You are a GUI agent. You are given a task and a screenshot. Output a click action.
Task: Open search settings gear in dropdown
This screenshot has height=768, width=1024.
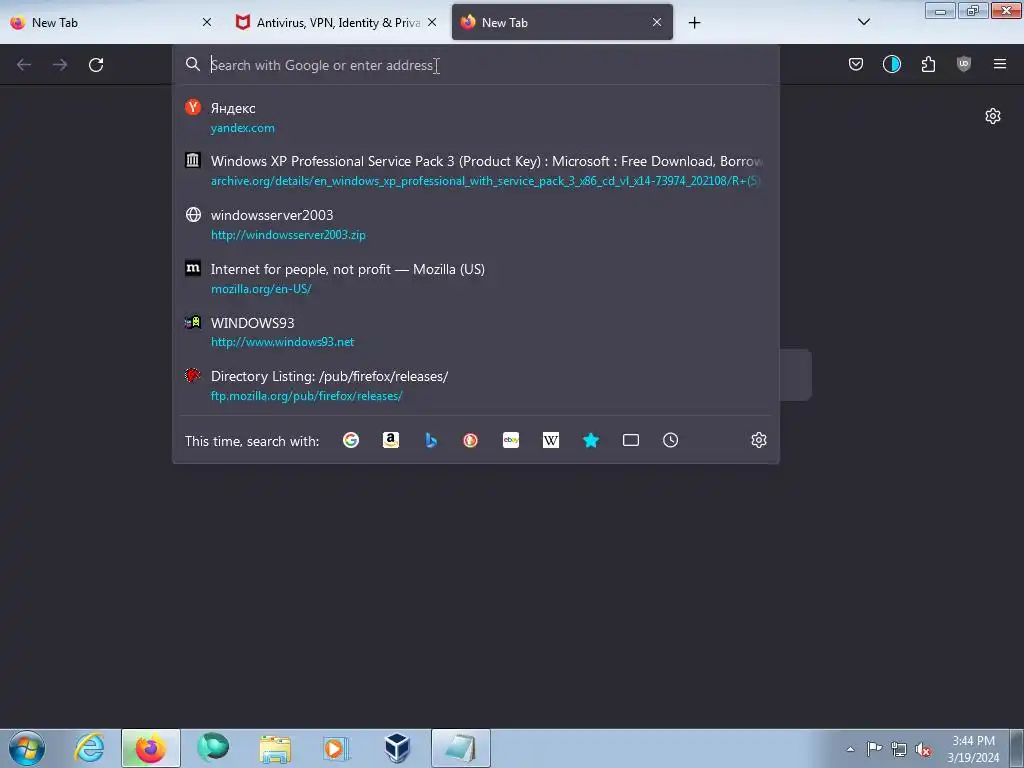pyautogui.click(x=758, y=440)
